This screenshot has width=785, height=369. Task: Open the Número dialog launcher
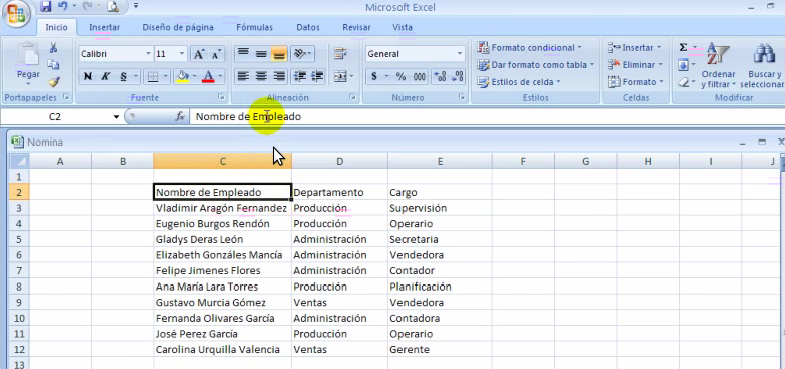coord(461,98)
